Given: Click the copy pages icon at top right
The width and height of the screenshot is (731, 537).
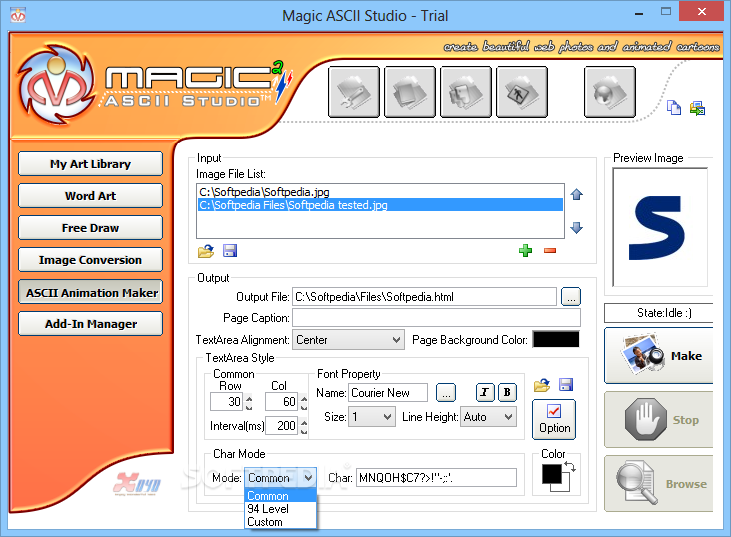Looking at the screenshot, I should coord(674,108).
